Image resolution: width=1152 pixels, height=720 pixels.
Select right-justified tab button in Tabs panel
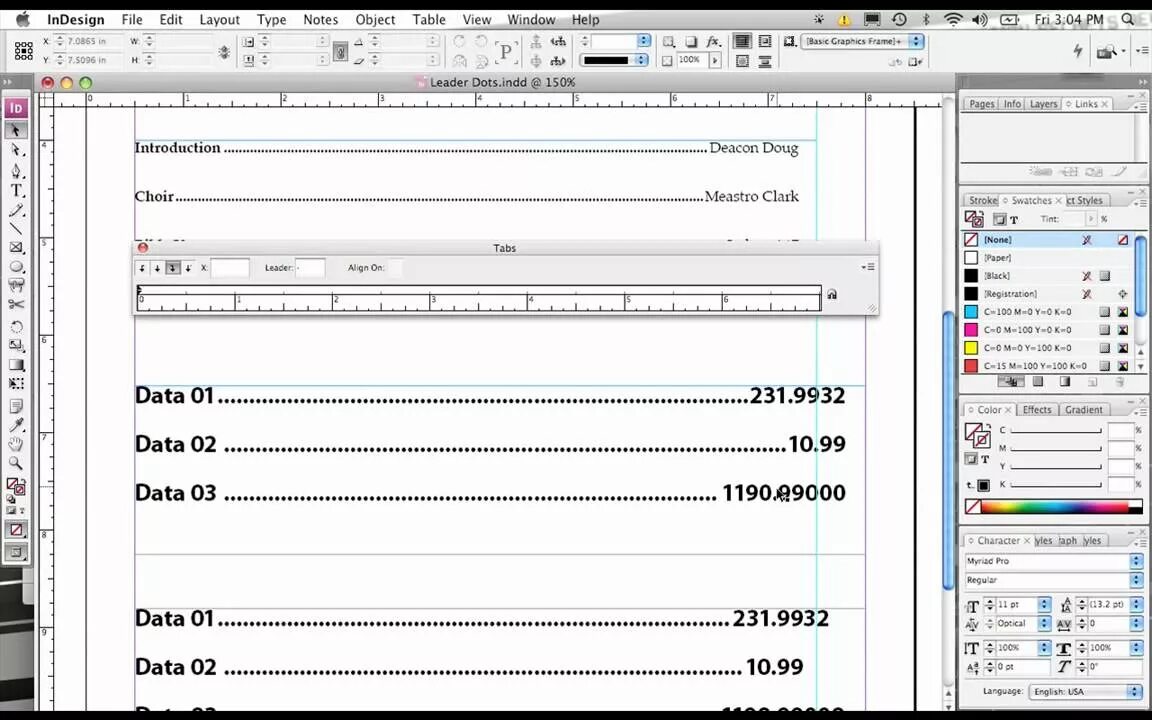173,268
